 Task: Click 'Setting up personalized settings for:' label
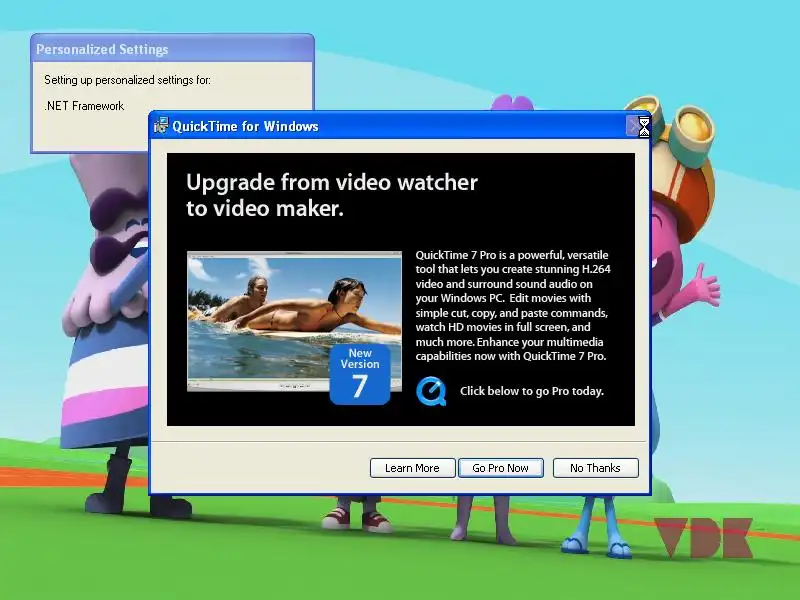click(127, 80)
